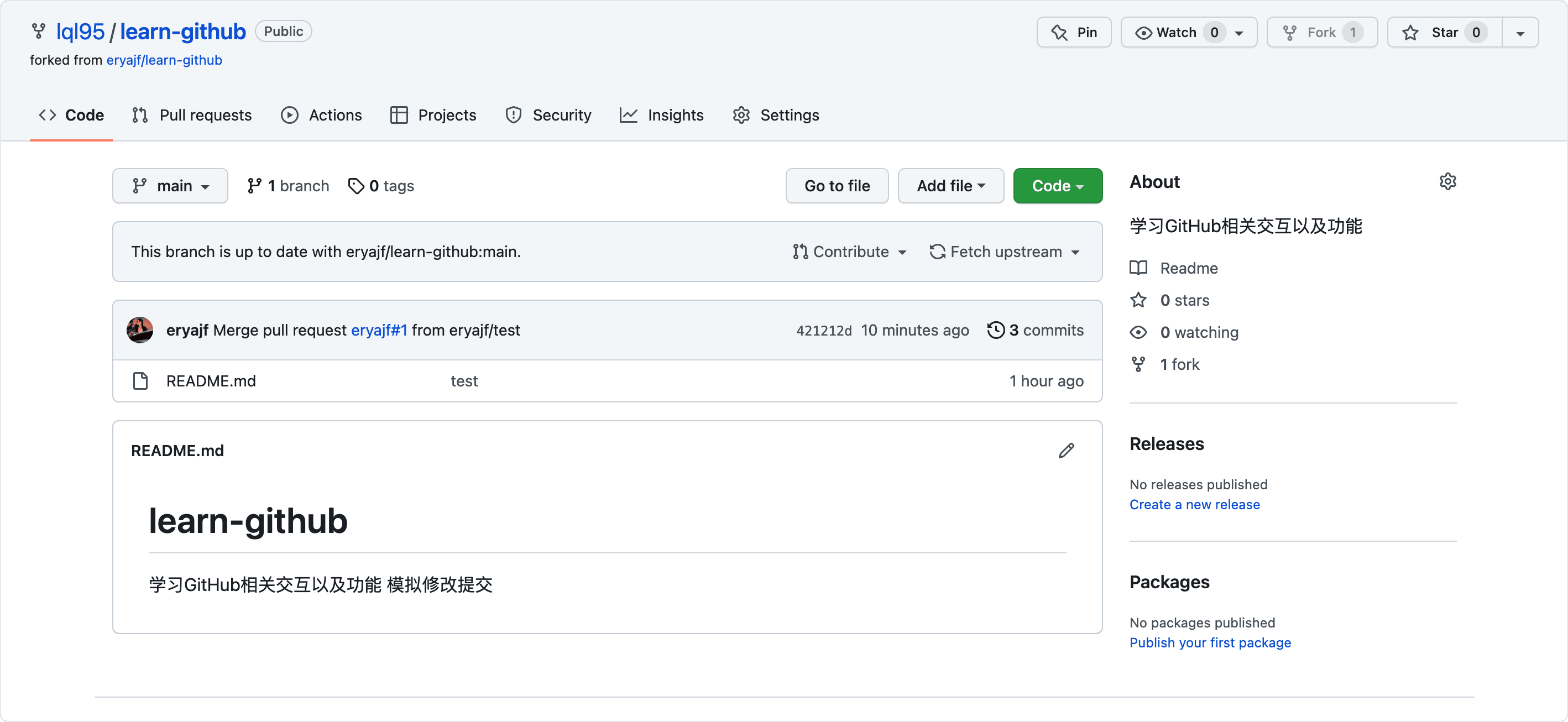Open eryajf author name in commit row
Viewport: 1568px width, 722px height.
pyautogui.click(x=187, y=330)
